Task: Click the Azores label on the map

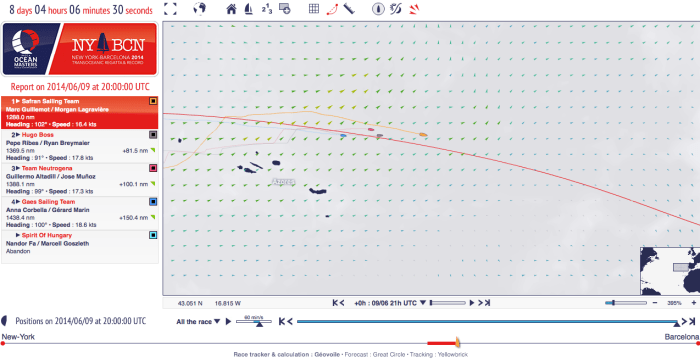Action: click(283, 182)
